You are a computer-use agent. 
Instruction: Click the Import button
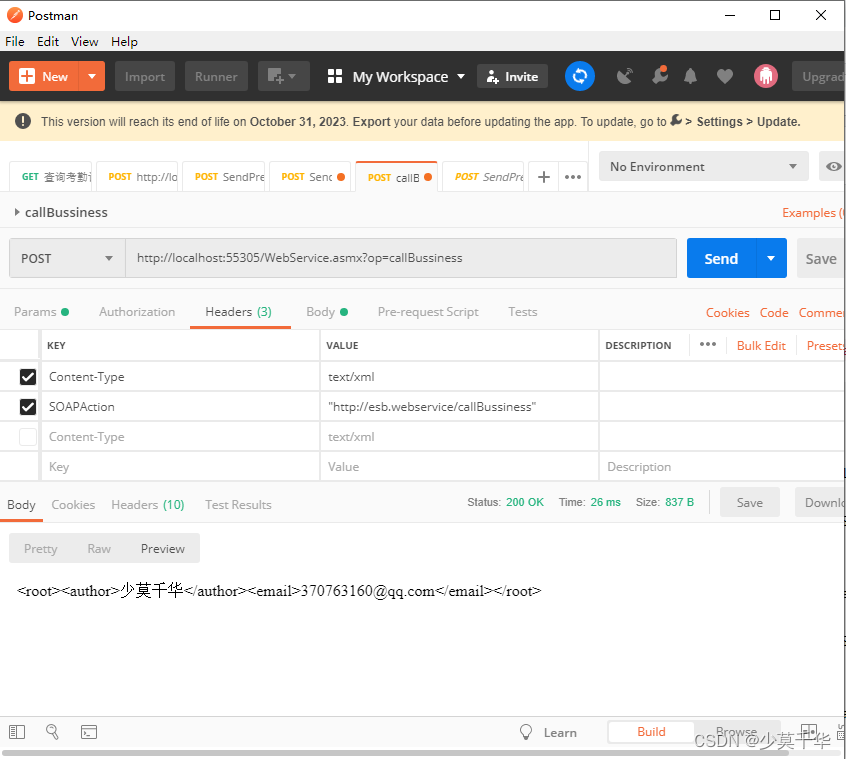[x=145, y=76]
